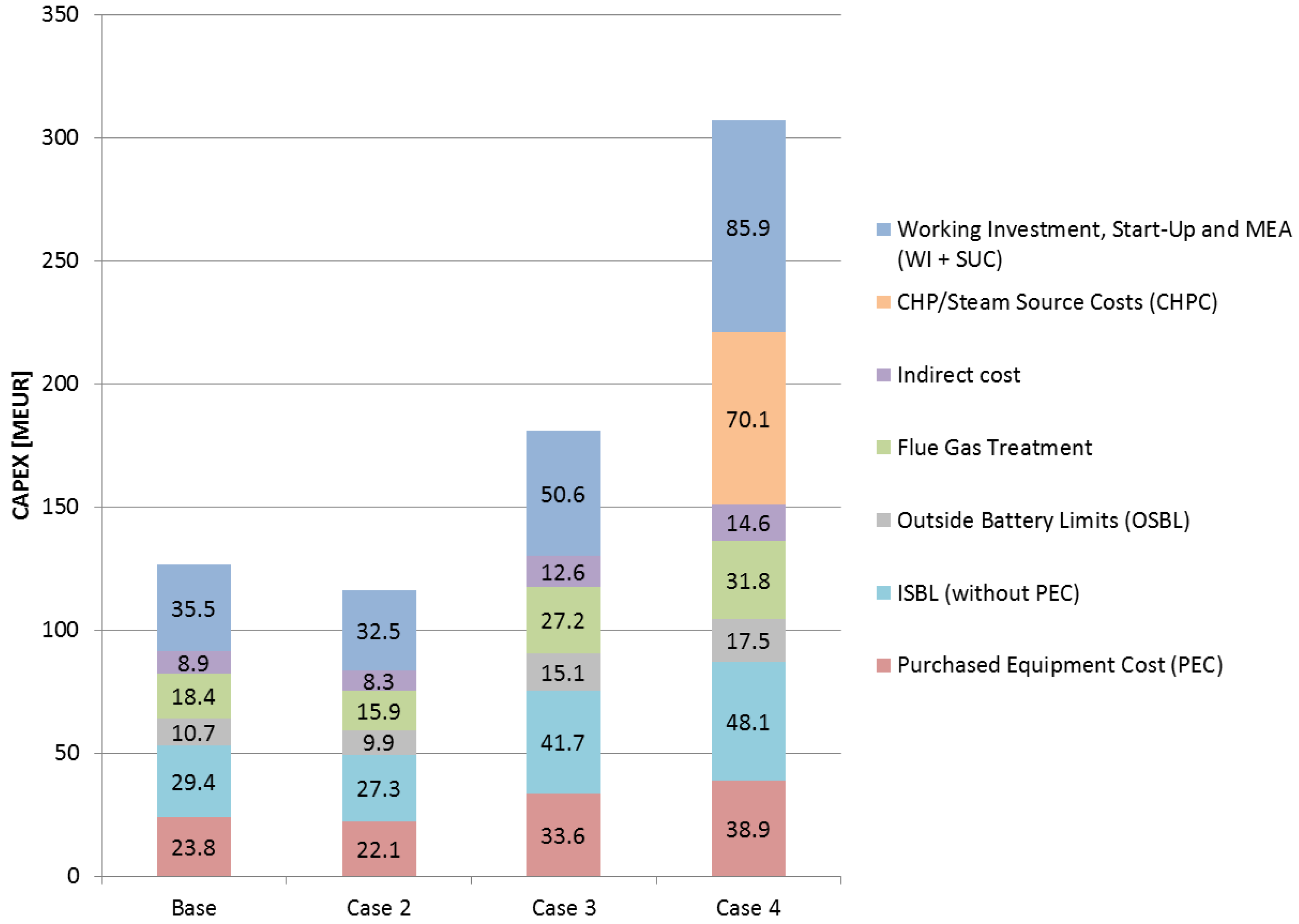Click the 23.8 PEC segment of Base bar

194,848
